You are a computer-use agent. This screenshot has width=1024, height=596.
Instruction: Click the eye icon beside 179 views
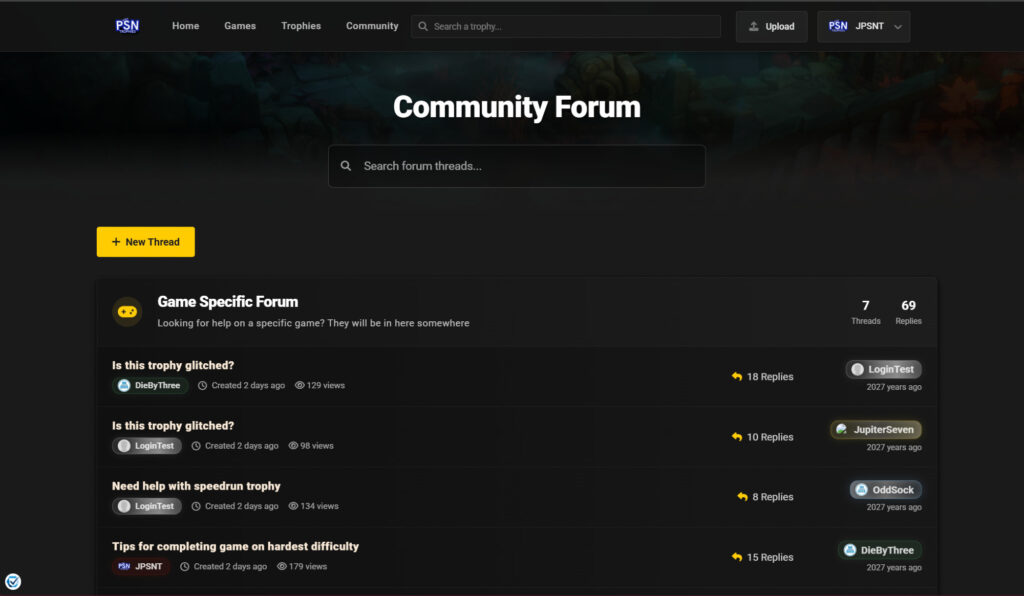point(281,567)
